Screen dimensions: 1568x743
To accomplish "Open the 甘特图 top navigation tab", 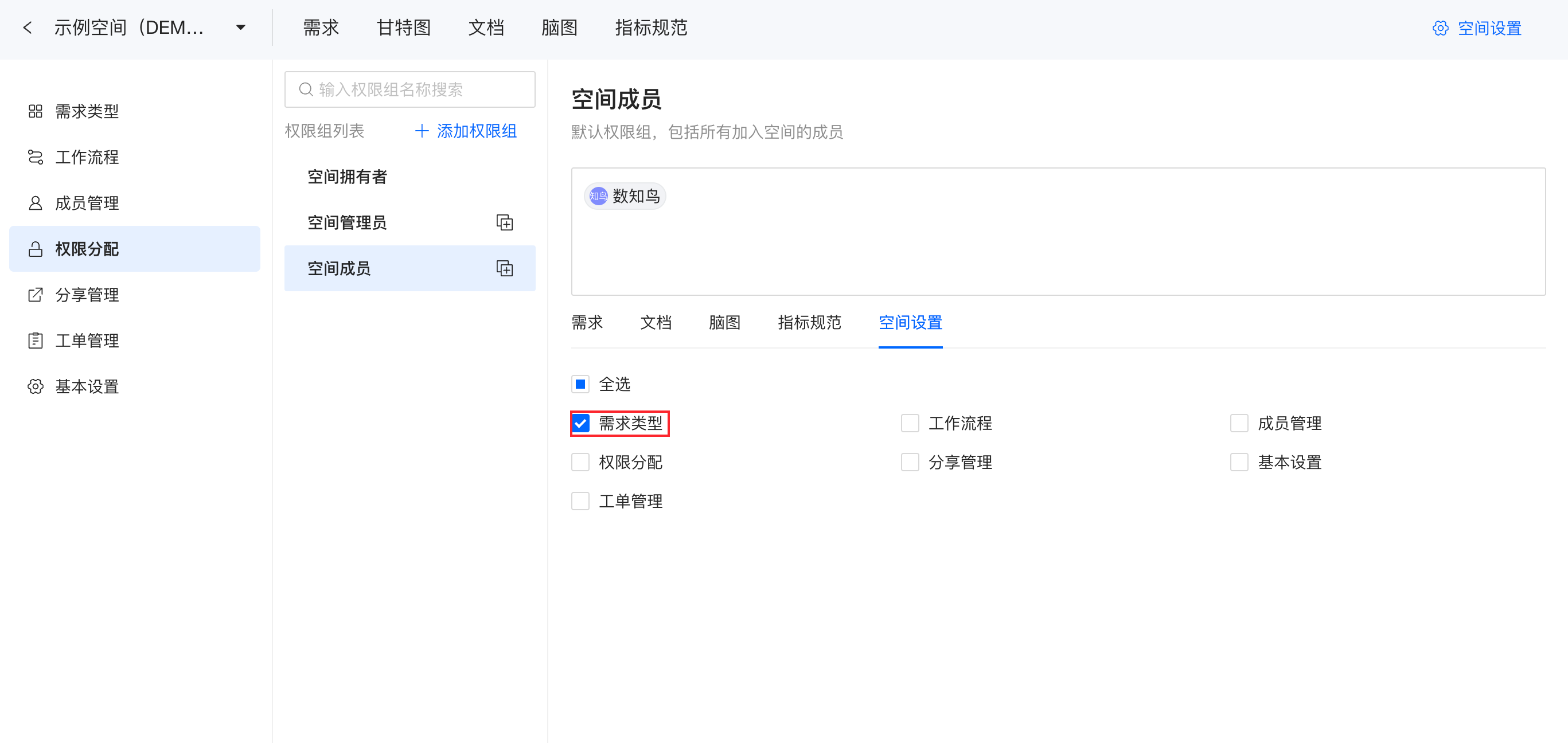I will click(404, 28).
